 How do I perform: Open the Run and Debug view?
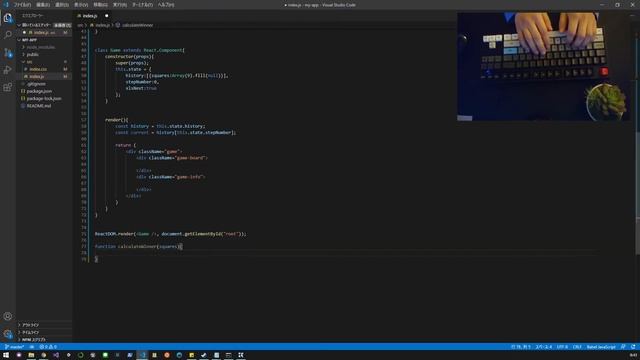pos(8,70)
